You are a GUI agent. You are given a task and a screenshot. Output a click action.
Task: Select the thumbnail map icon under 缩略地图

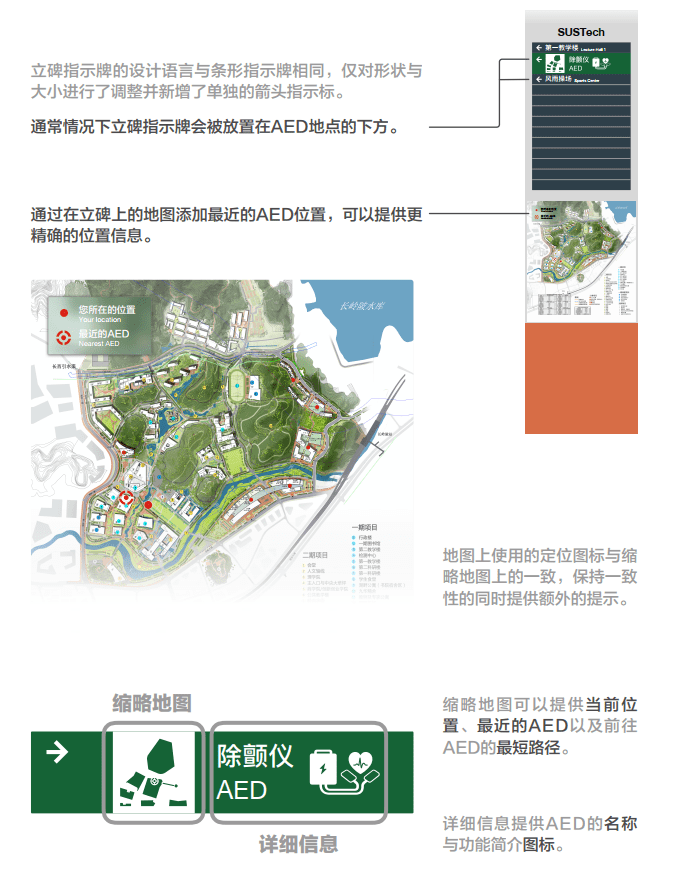tap(153, 773)
